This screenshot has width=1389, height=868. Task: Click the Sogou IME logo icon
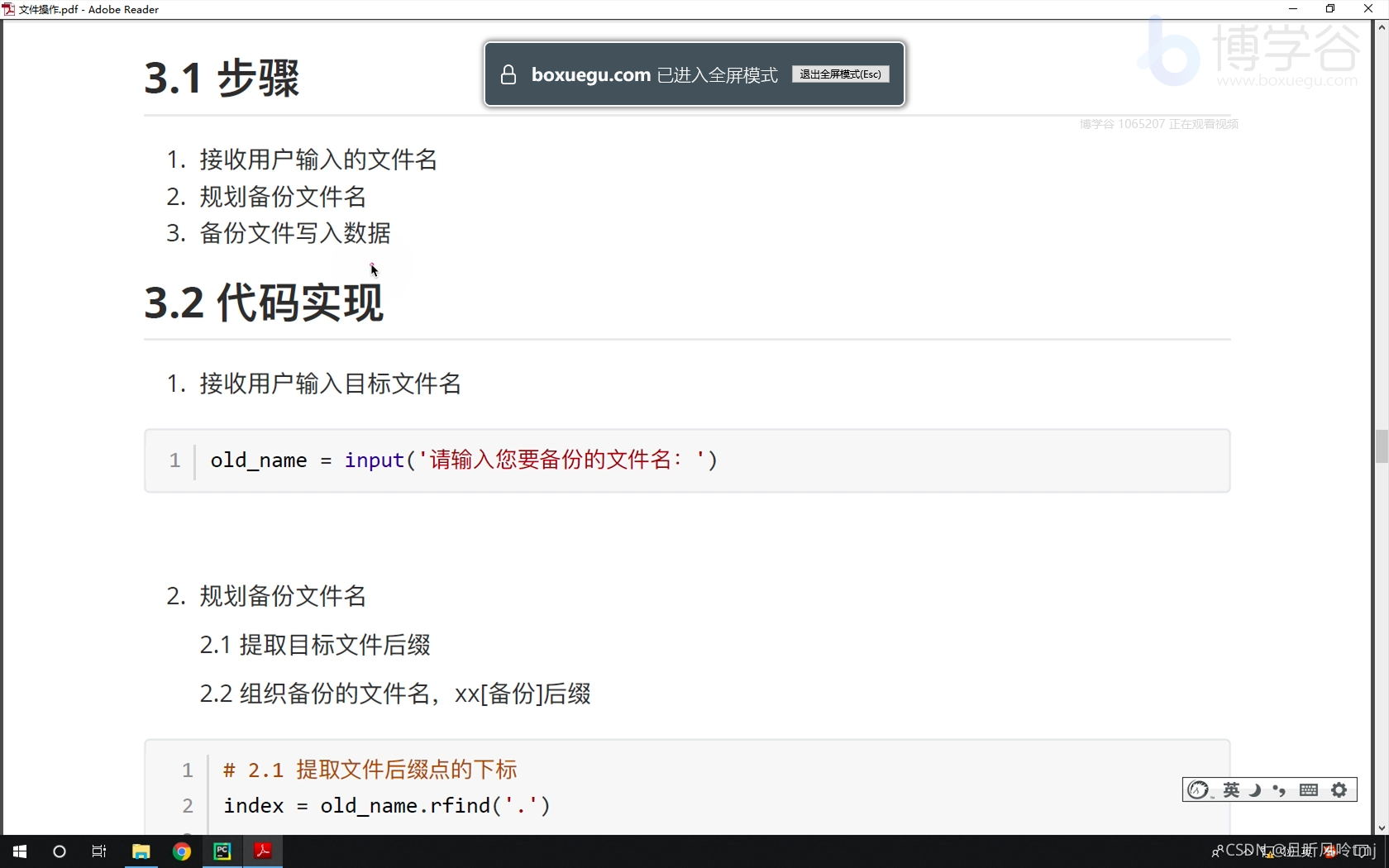tap(1198, 790)
